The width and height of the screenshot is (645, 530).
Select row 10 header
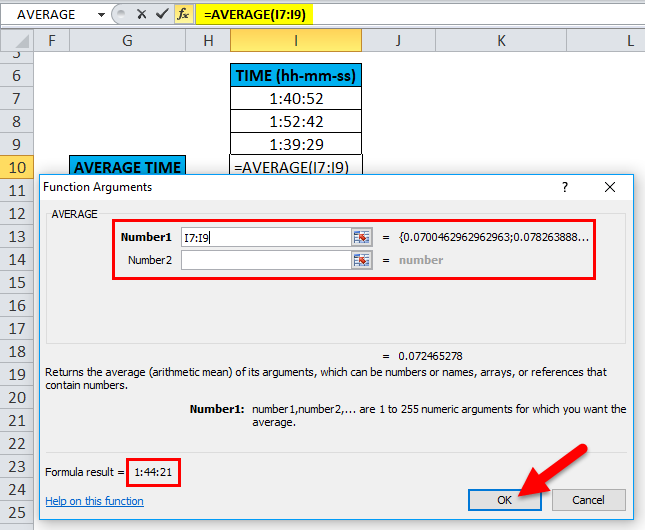pyautogui.click(x=16, y=167)
